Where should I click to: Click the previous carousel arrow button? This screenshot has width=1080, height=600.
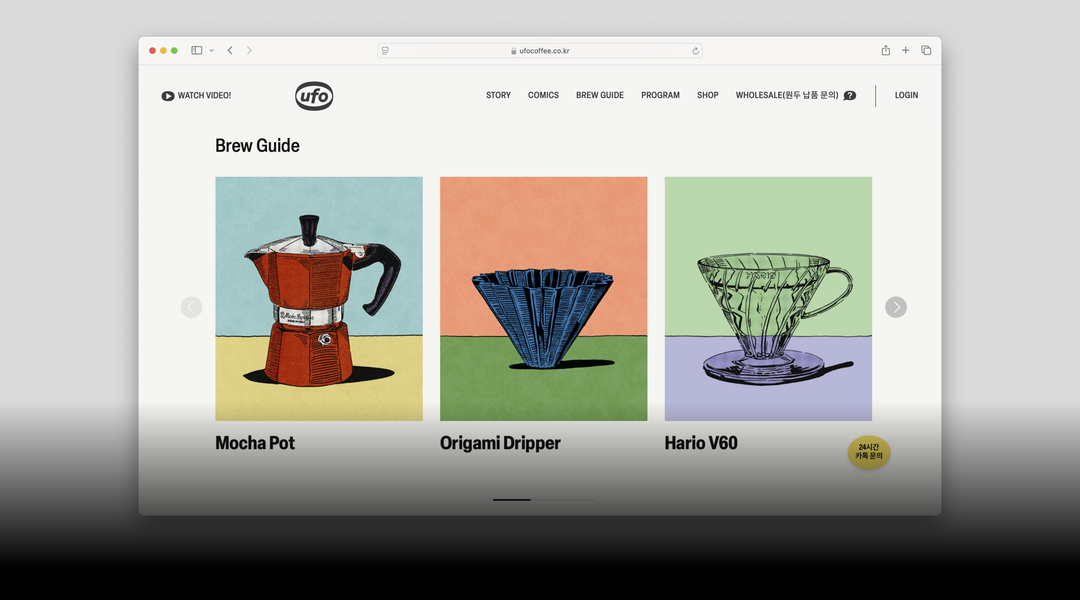[x=191, y=307]
